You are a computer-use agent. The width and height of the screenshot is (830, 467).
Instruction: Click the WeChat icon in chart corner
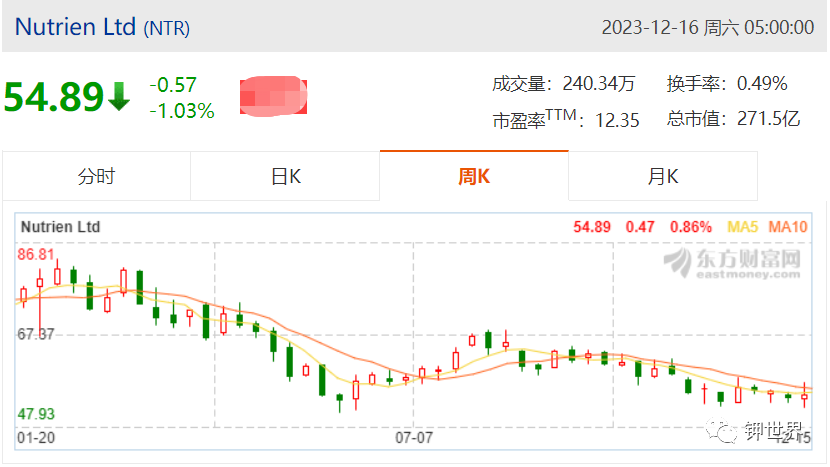tap(720, 430)
